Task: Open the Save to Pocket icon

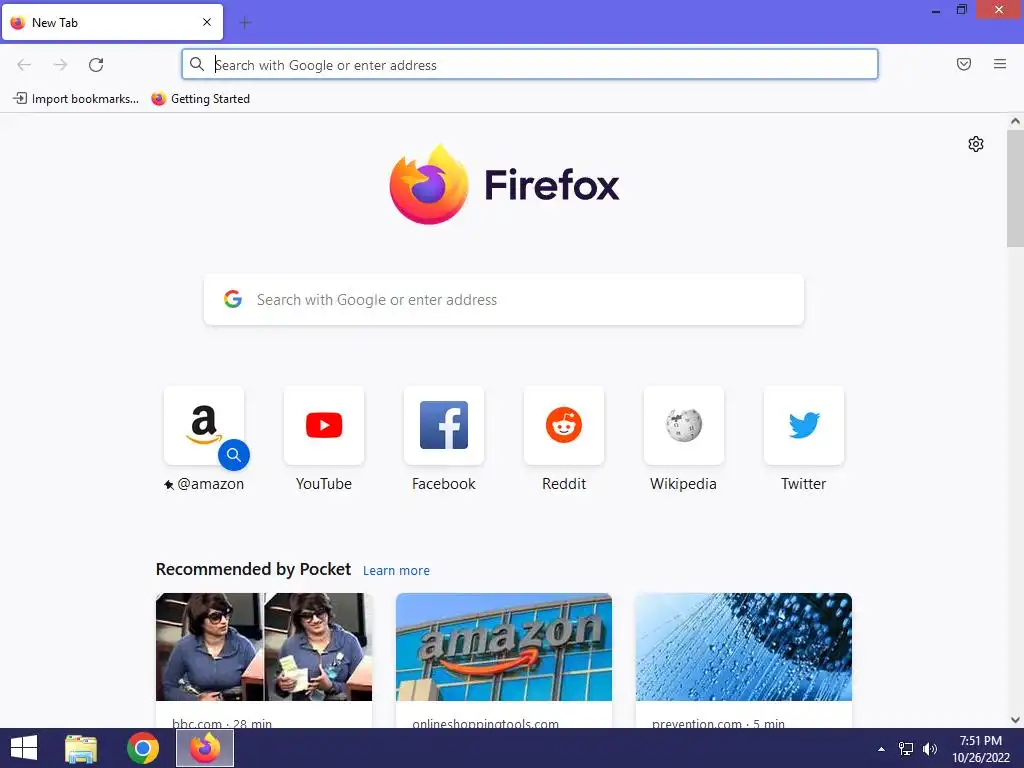Action: [964, 64]
